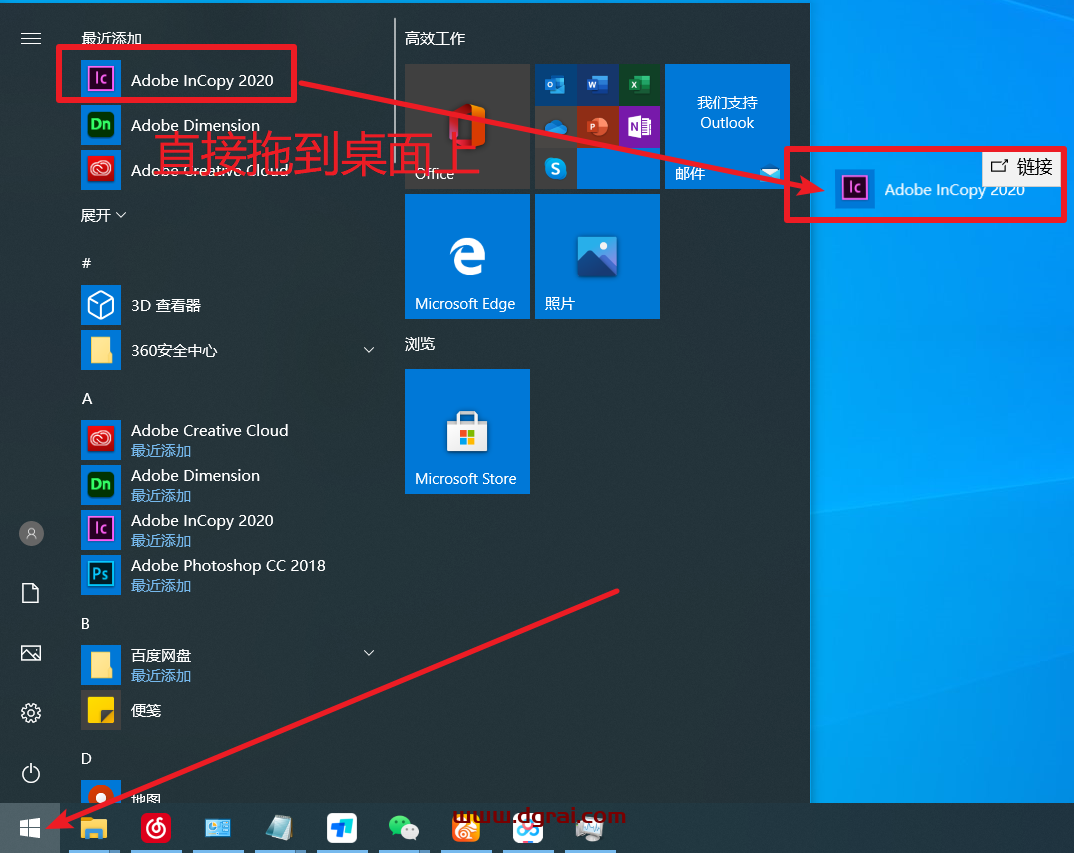Expand the 百度网盘 folder
1074x853 pixels.
230,665
